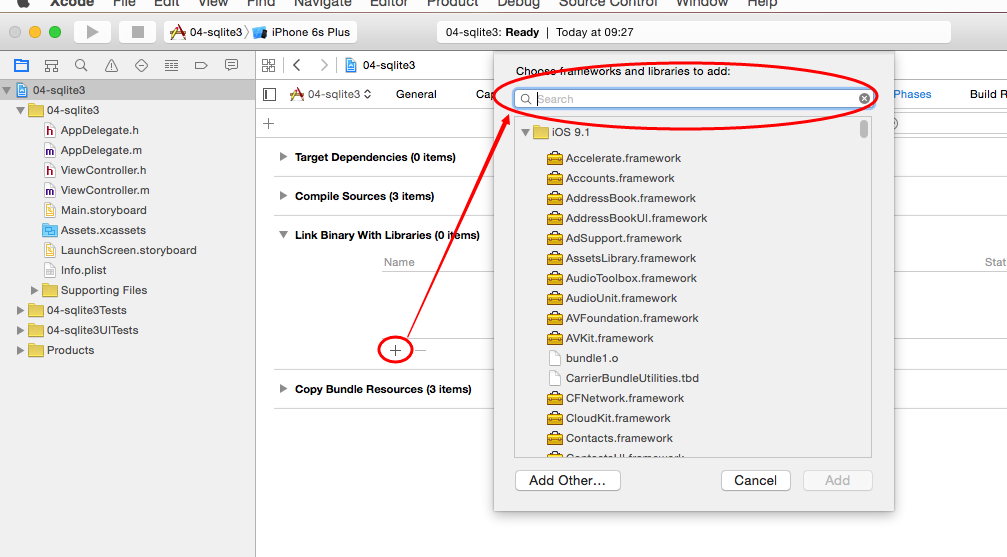This screenshot has height=557, width=1007.
Task: Switch to the General tab
Action: coord(416,94)
